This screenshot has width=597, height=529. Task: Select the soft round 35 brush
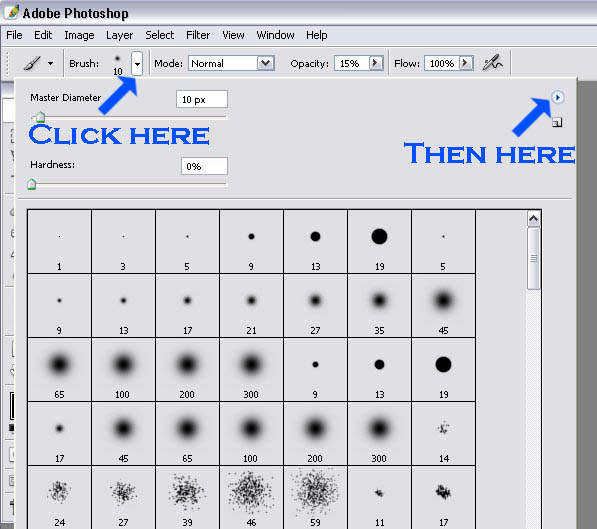point(379,306)
